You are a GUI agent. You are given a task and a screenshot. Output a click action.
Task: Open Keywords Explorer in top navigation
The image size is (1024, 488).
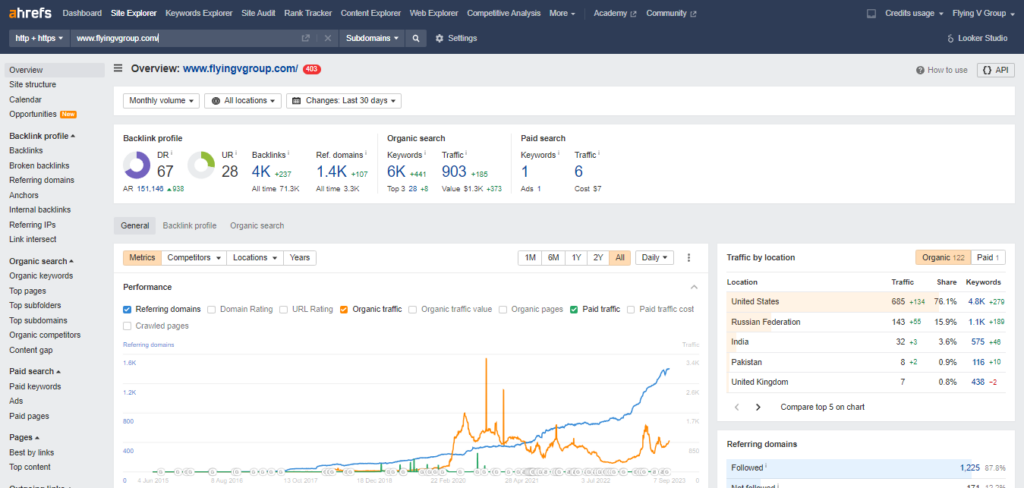pos(199,13)
